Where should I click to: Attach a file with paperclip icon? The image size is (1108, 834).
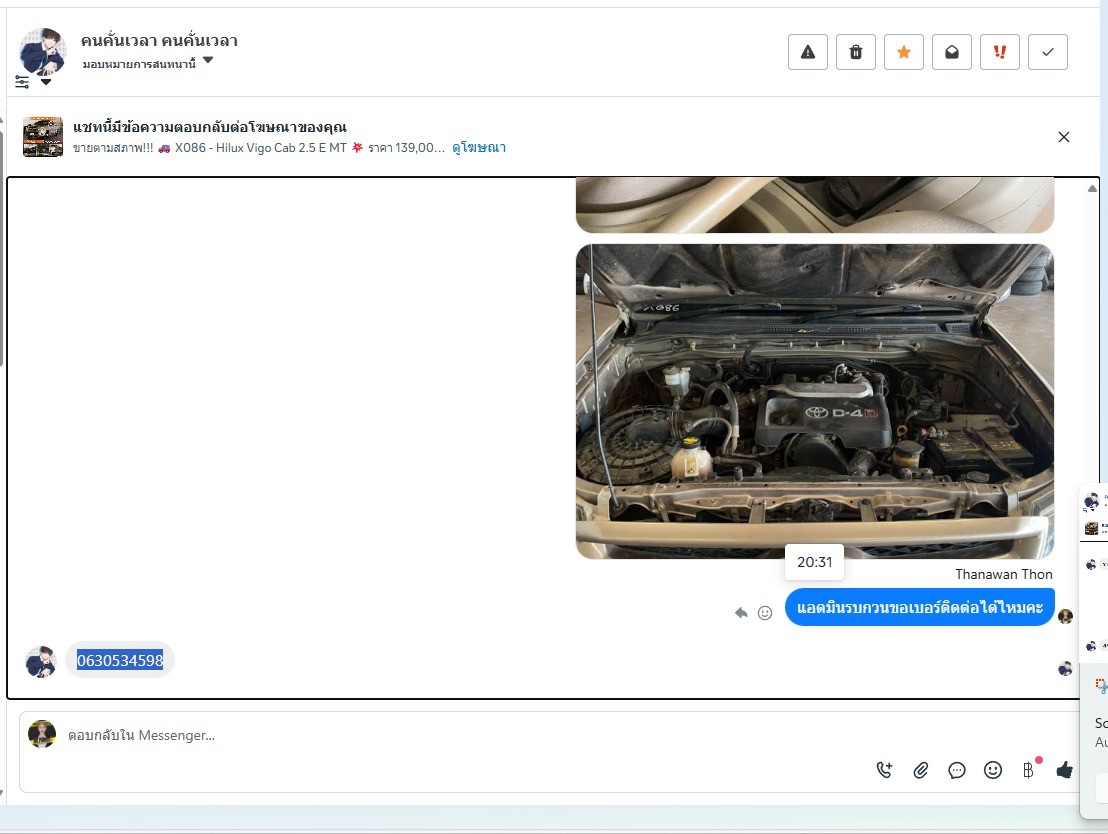[x=921, y=770]
